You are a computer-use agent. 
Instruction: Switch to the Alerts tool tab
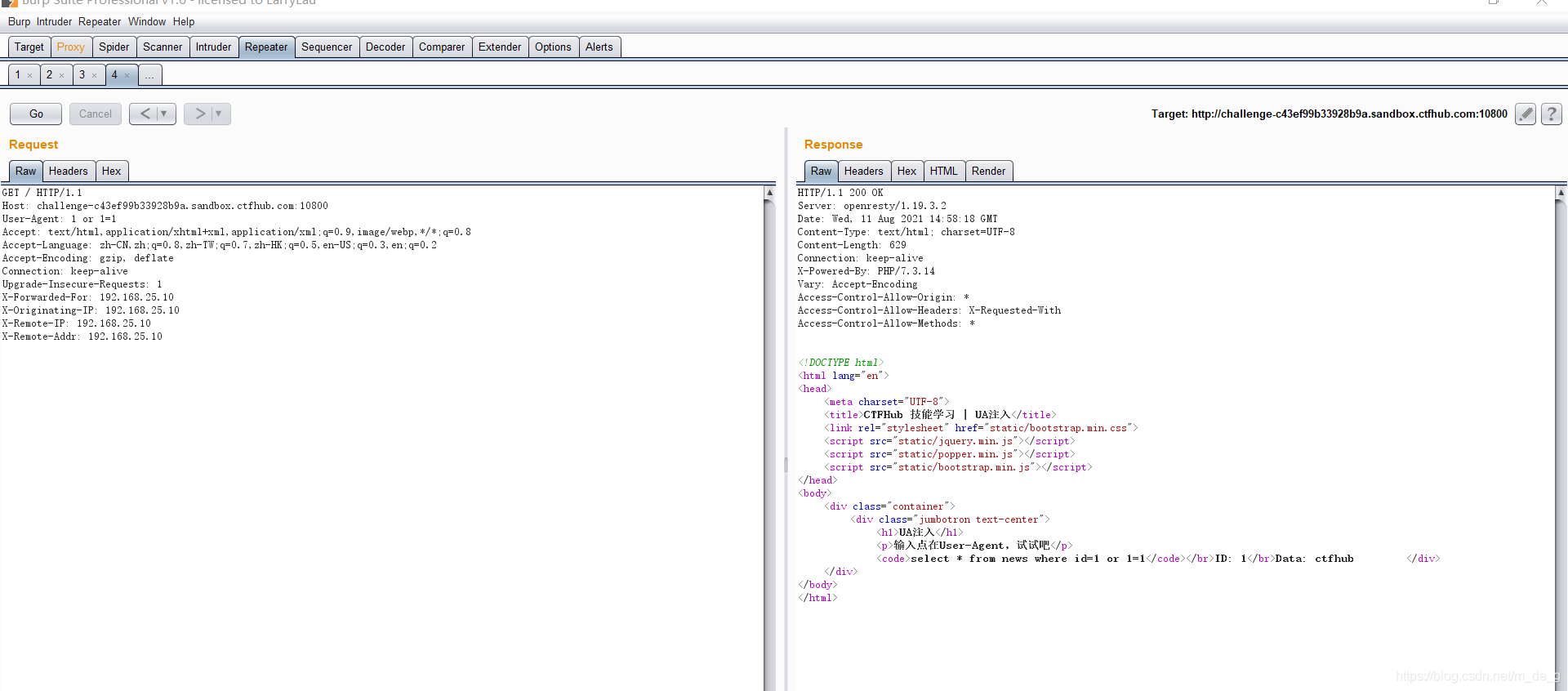point(599,47)
